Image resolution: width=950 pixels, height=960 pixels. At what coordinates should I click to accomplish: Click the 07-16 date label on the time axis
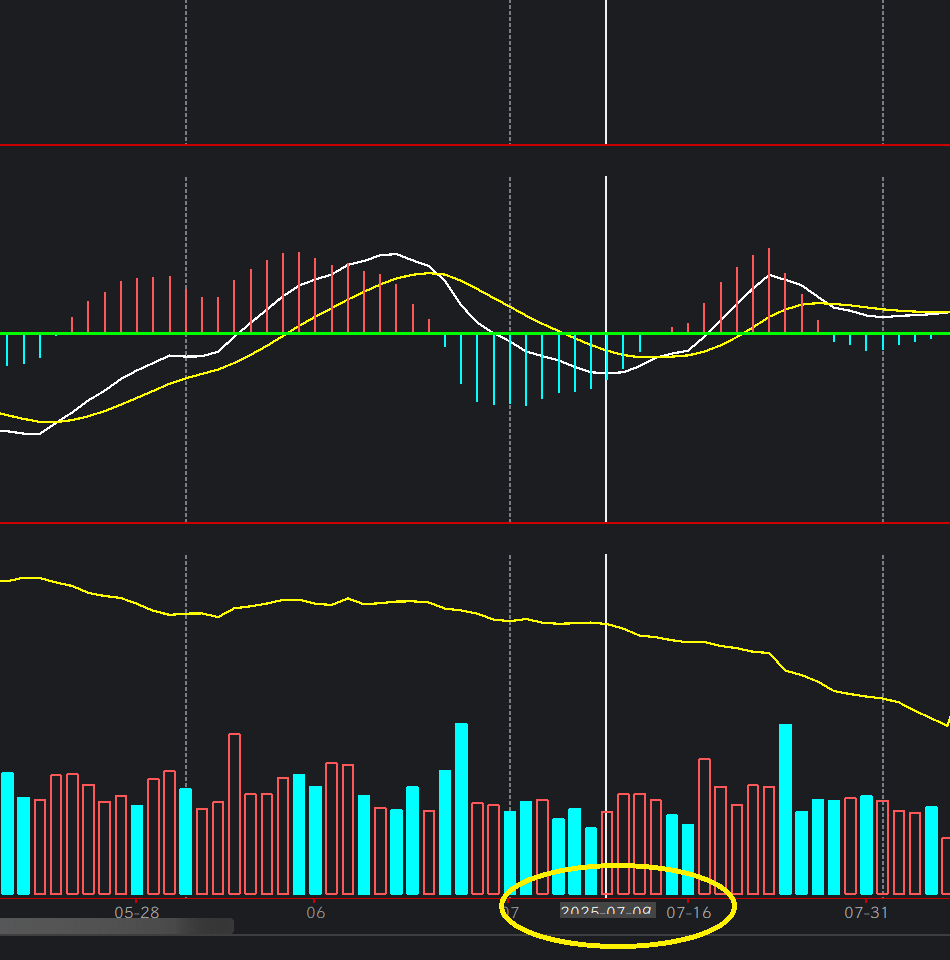pyautogui.click(x=688, y=912)
